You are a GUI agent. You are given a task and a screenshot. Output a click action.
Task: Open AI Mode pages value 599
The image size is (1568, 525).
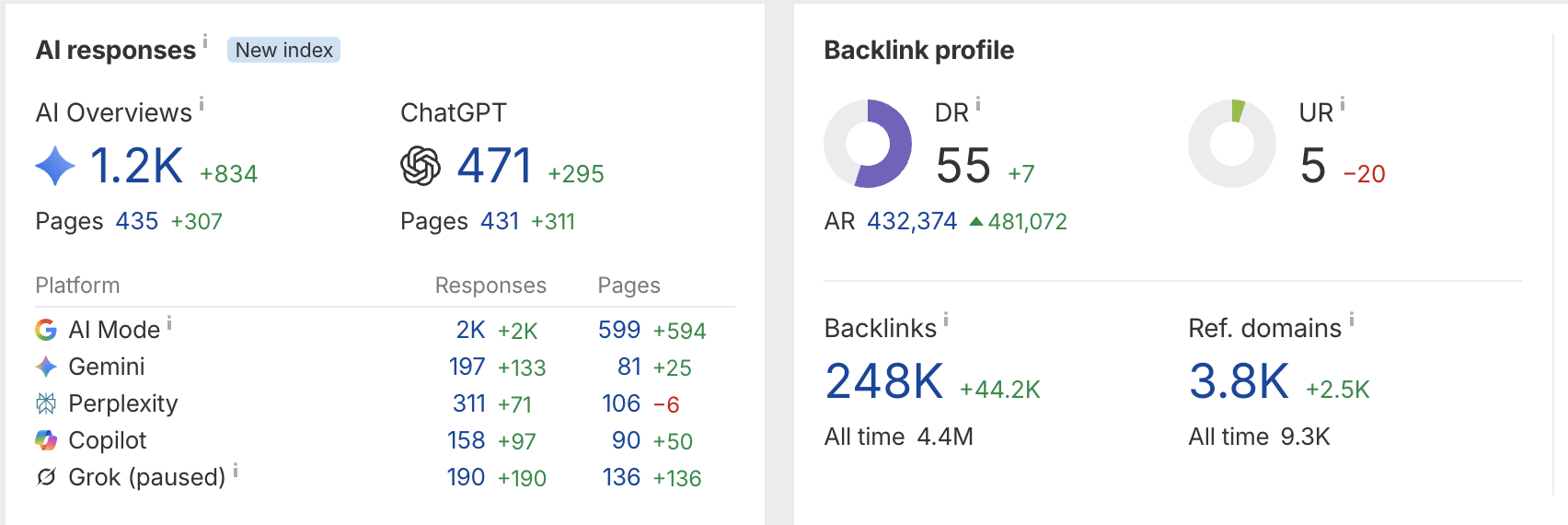[619, 330]
